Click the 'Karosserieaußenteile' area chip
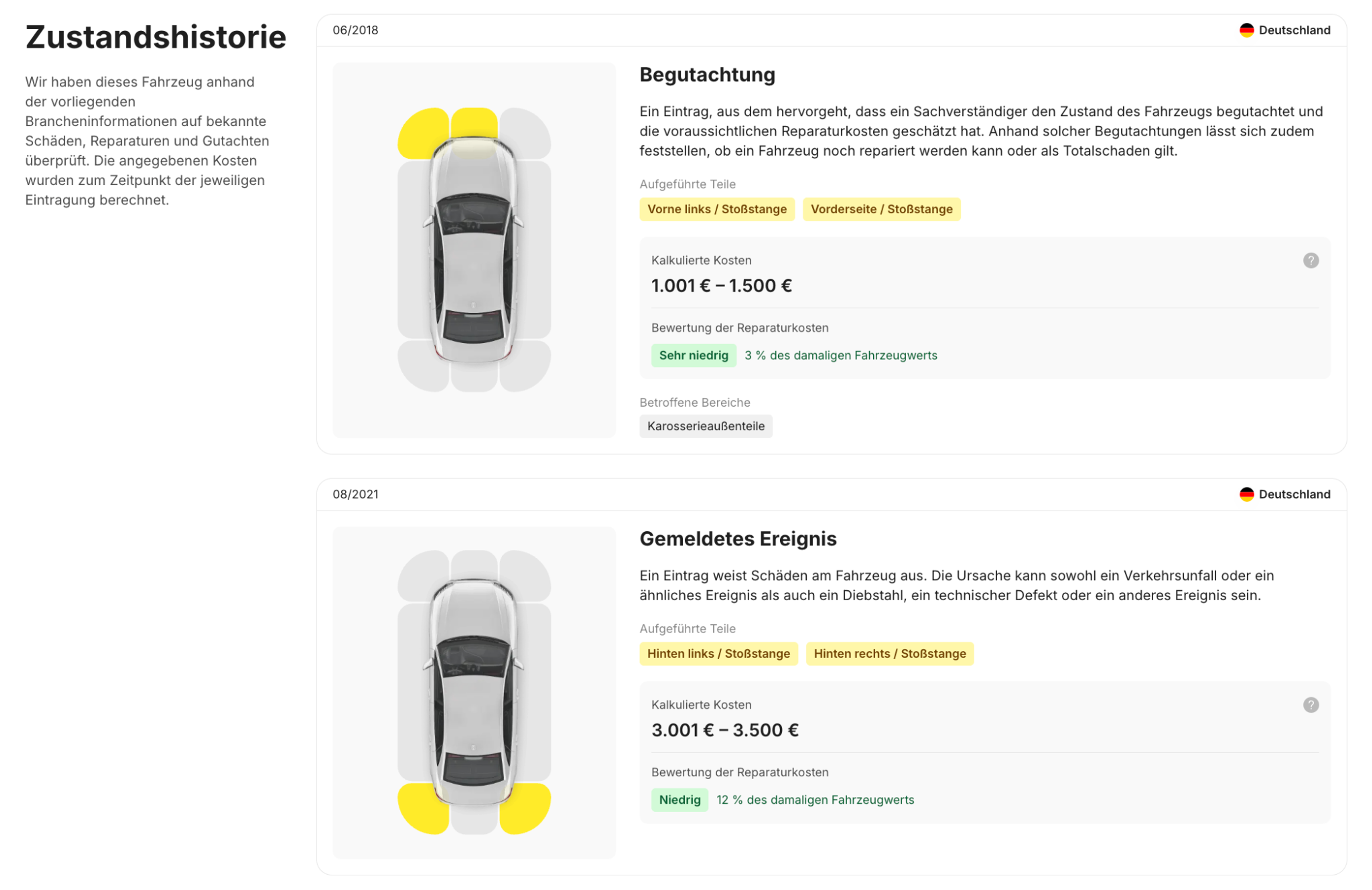Screen dimensions: 1372x890 tap(706, 426)
